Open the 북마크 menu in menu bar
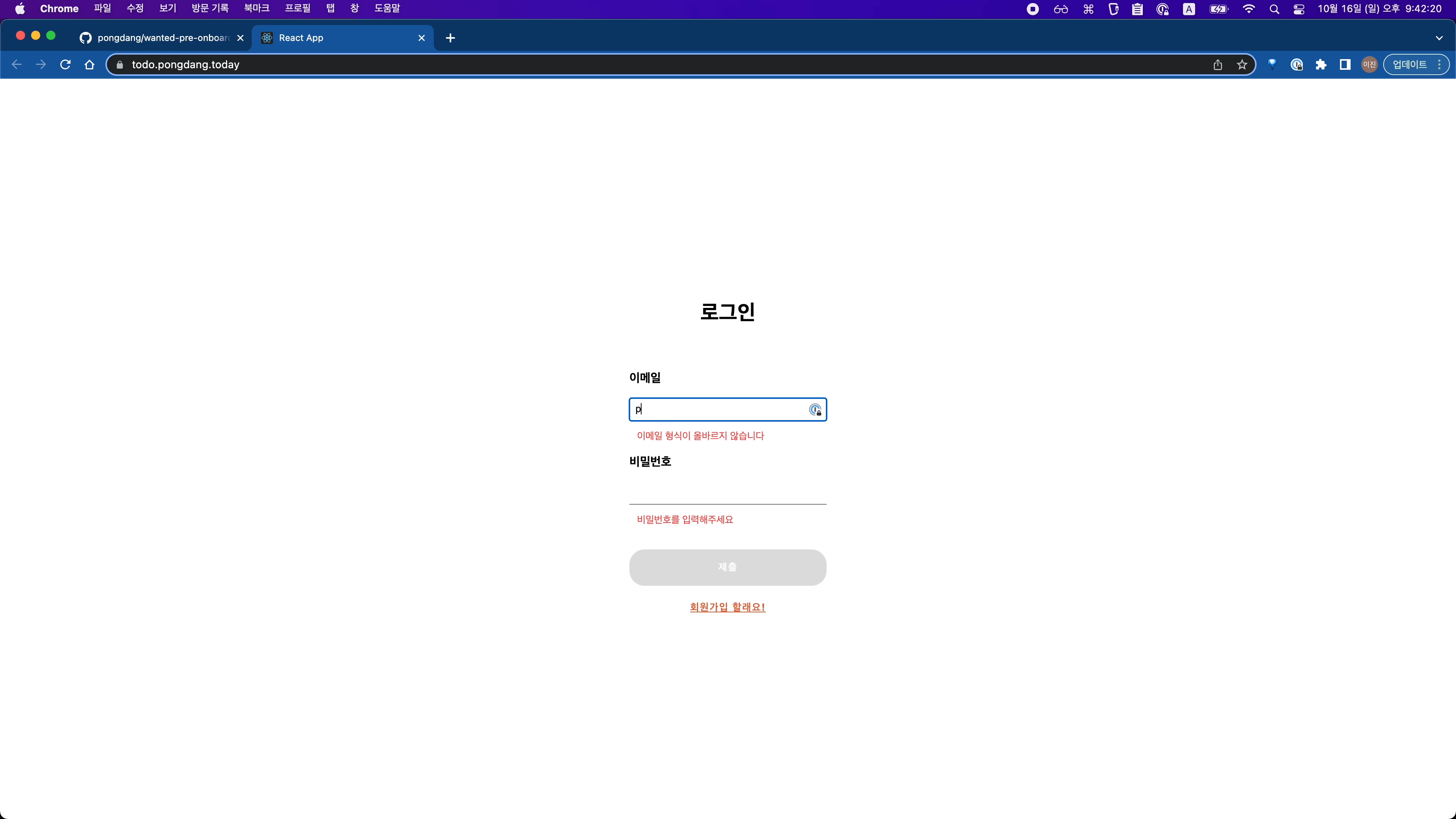1456x819 pixels. (257, 8)
